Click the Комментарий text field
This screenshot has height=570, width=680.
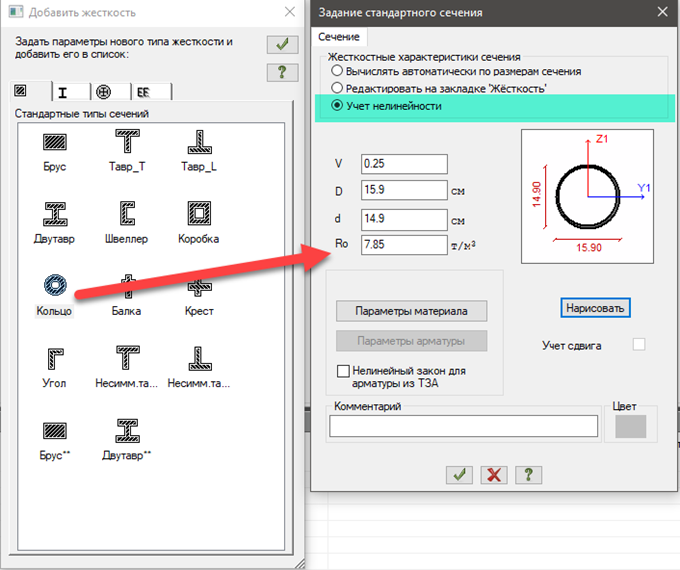tap(464, 426)
